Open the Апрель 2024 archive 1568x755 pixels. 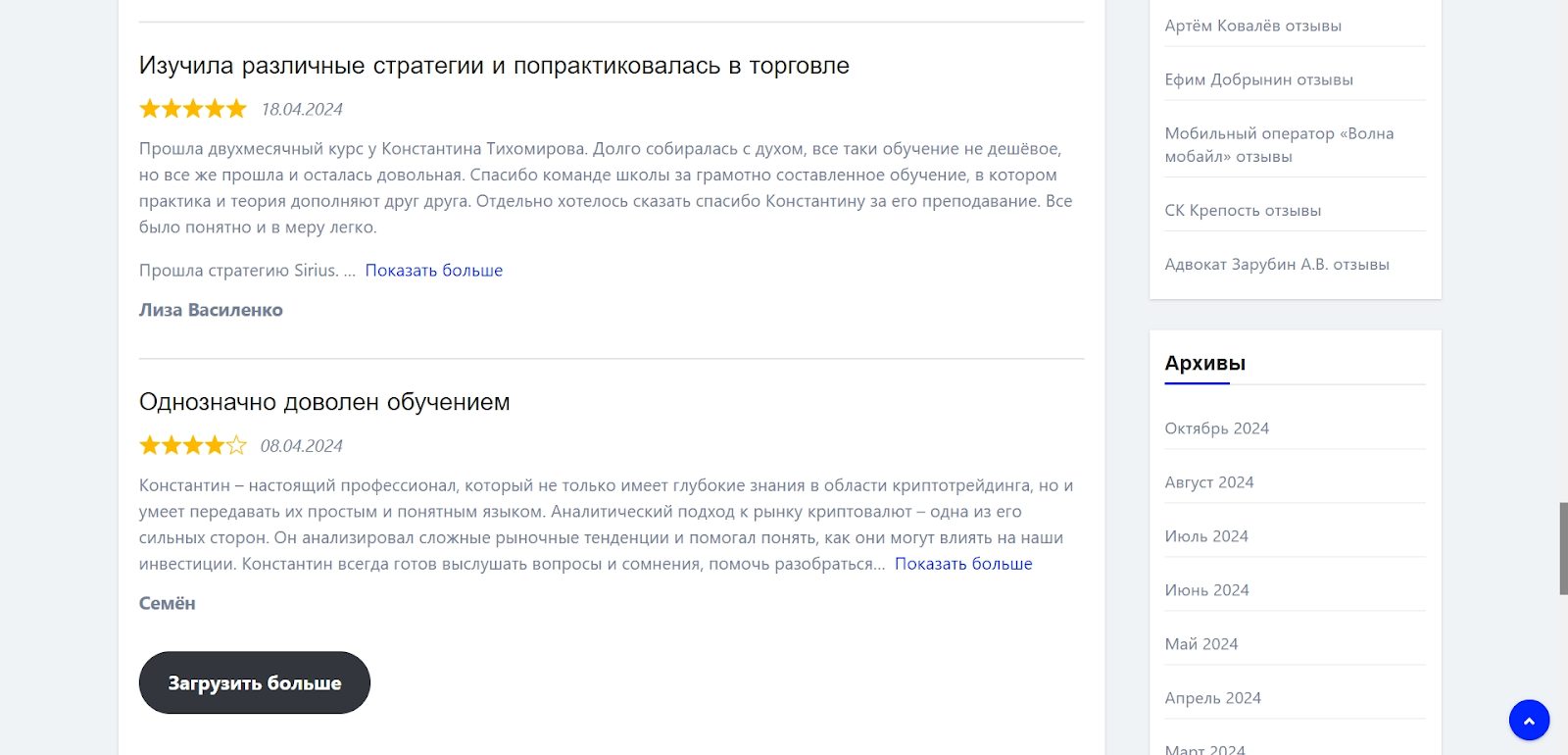[1212, 698]
